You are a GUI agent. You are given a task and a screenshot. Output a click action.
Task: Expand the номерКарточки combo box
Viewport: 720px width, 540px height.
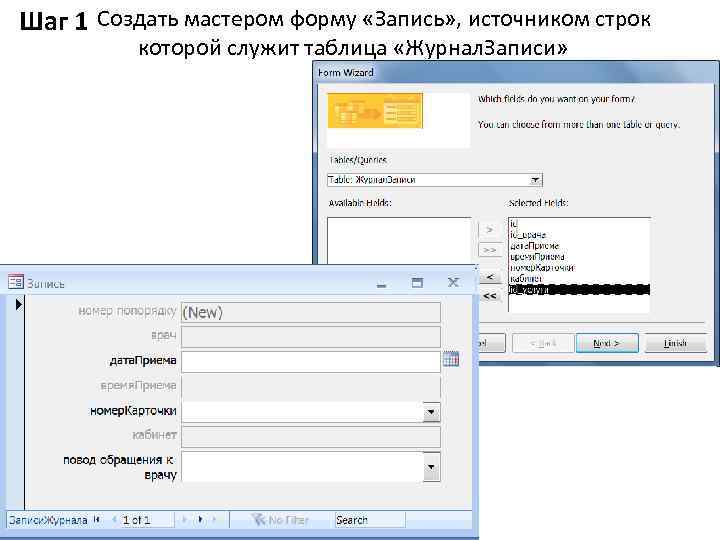(431, 412)
